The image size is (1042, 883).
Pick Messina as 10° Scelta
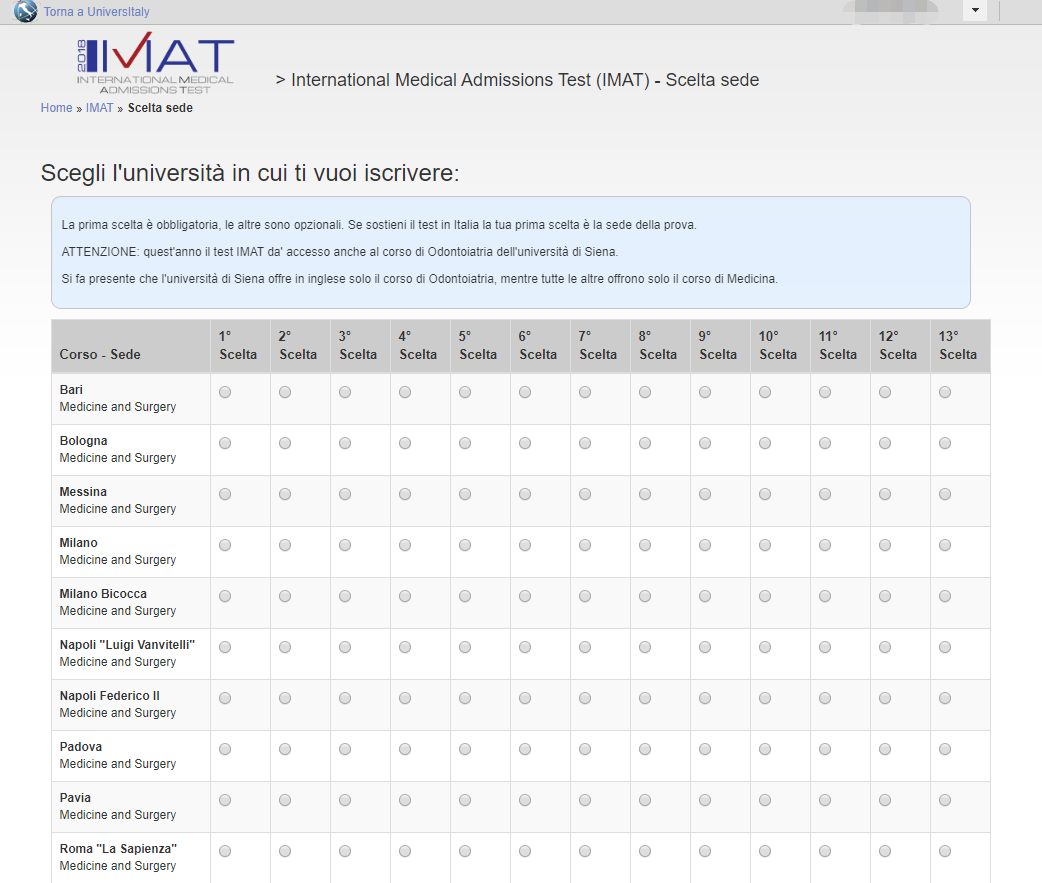tap(765, 494)
